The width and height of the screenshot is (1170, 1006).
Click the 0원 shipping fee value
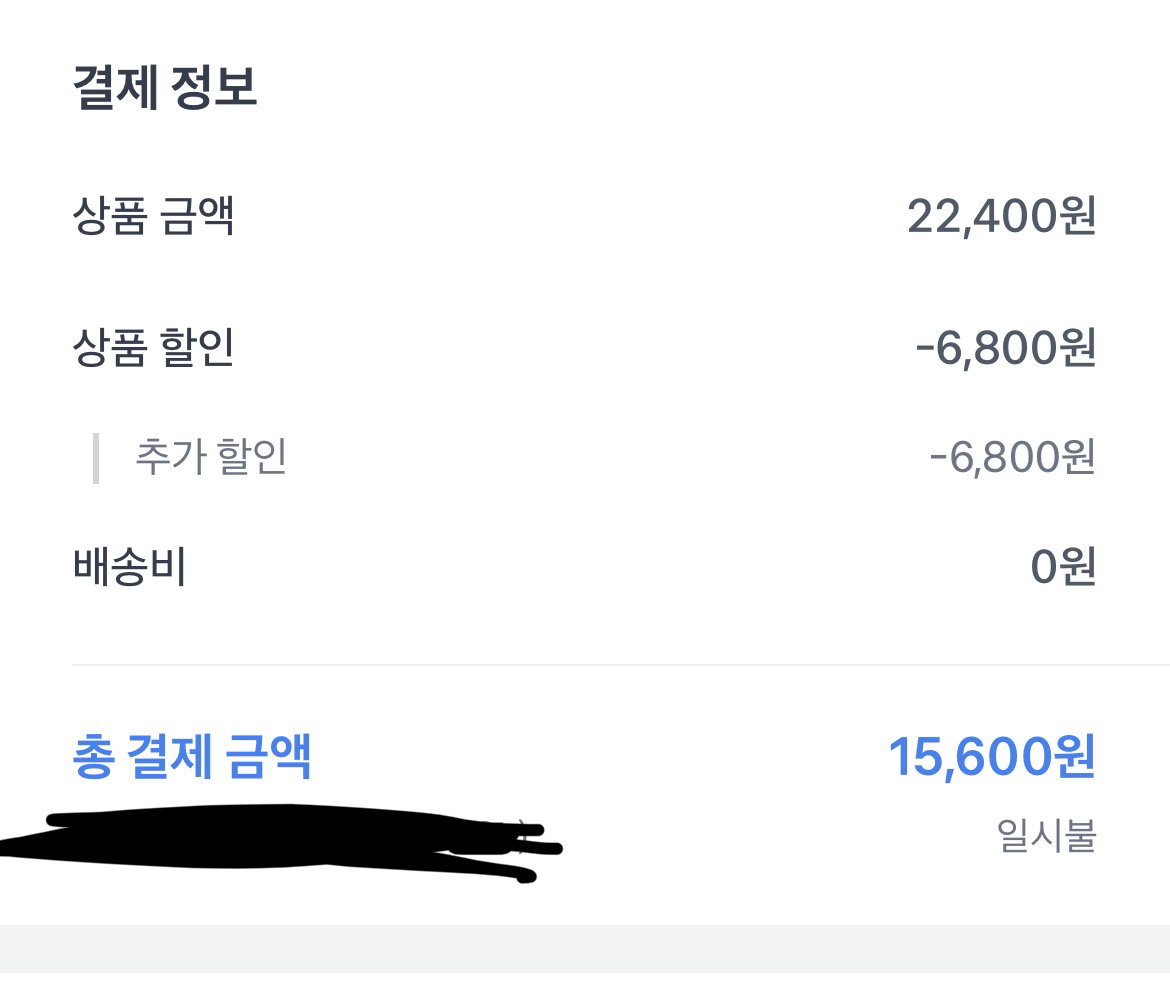[x=1063, y=566]
